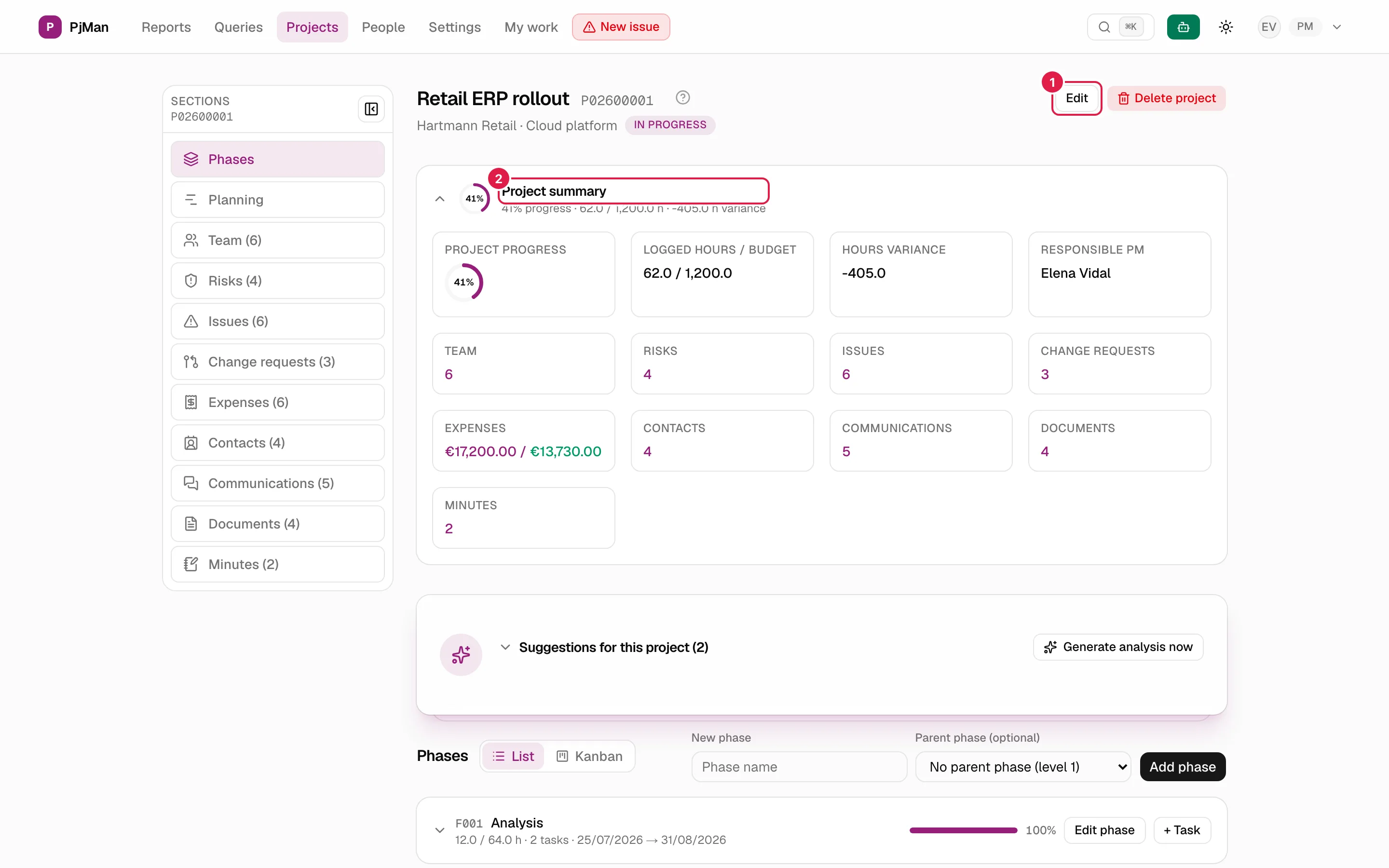Click the Analysis phase 100% progress bar
Viewport: 1389px width, 868px height.
(x=963, y=830)
